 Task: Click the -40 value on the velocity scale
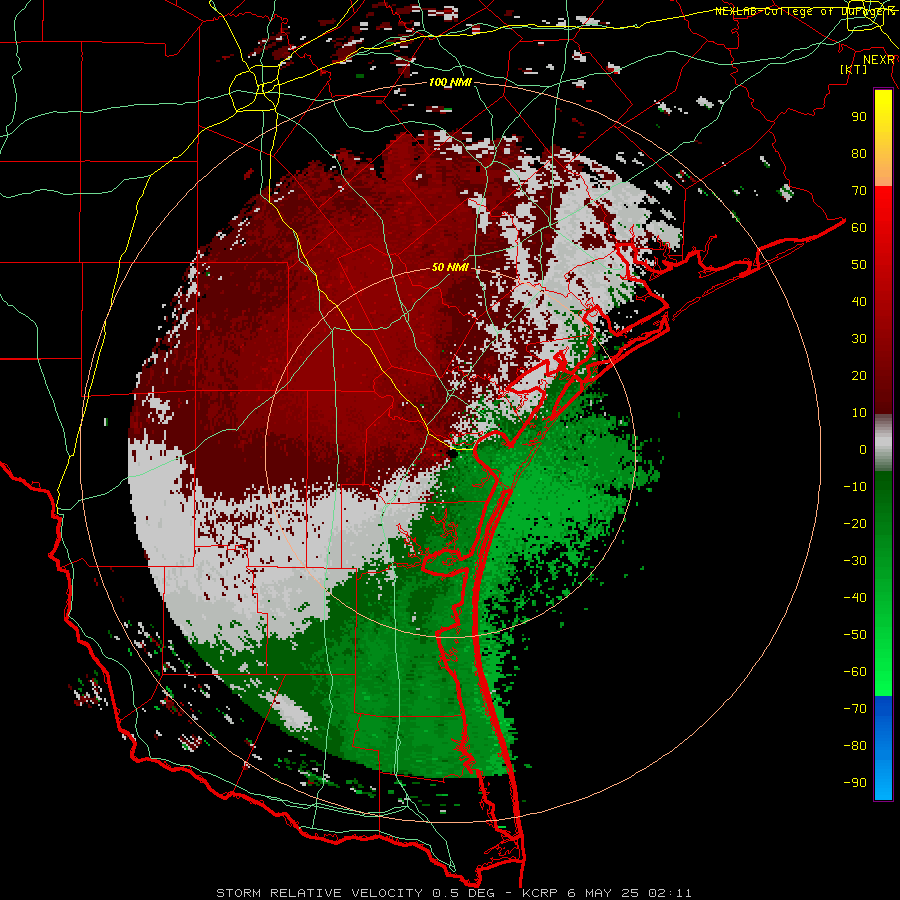tap(855, 598)
